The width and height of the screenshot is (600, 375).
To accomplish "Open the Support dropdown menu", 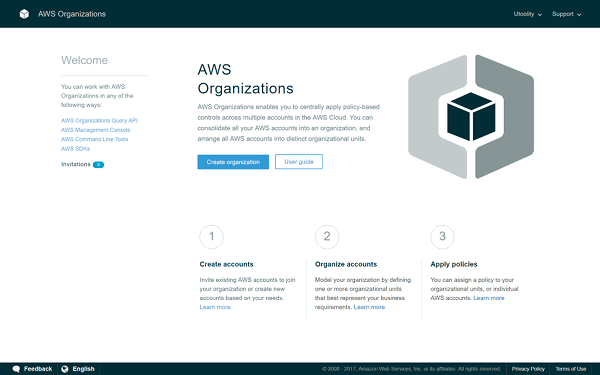I will pos(567,14).
